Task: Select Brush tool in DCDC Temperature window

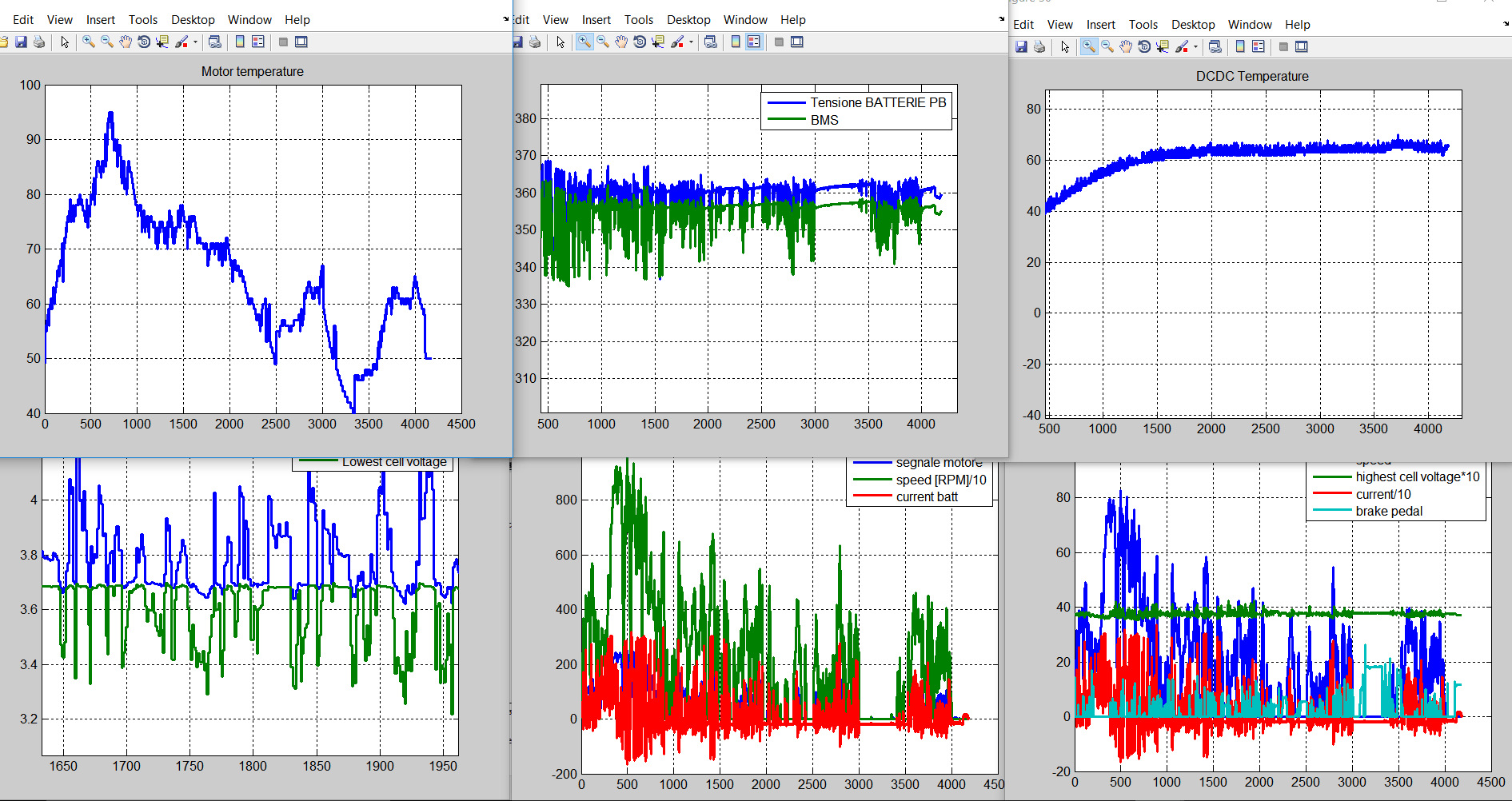Action: click(1182, 47)
